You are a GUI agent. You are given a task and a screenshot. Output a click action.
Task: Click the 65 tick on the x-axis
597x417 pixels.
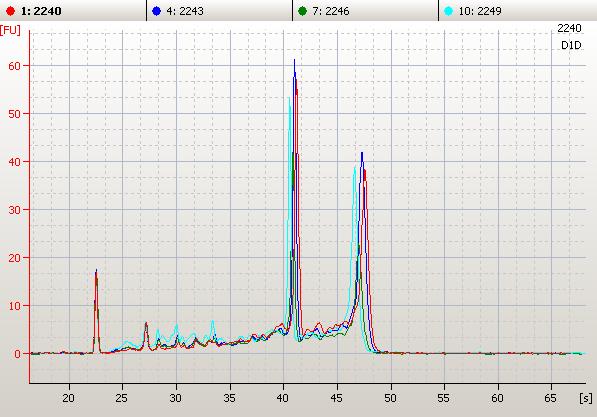tap(551, 398)
